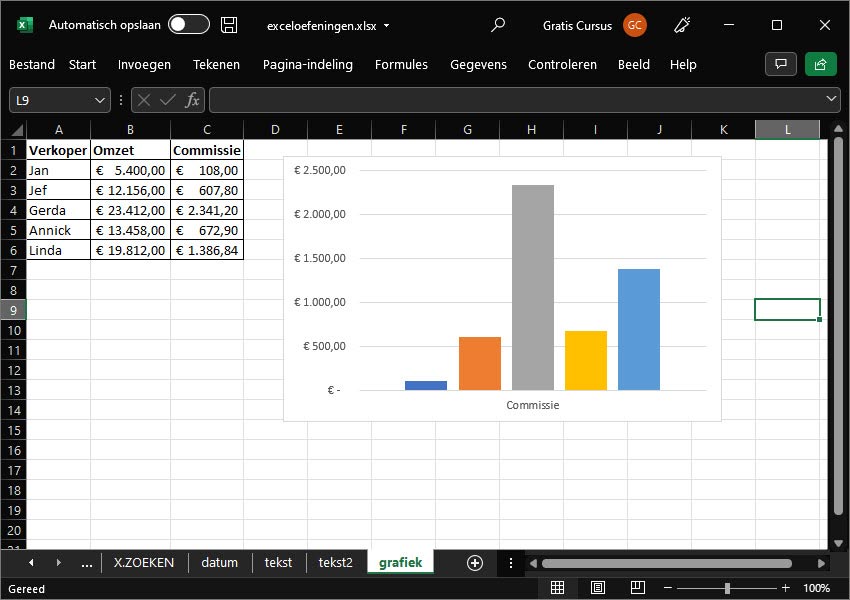This screenshot has height=600, width=850.
Task: Save the workbook with the floppy disk icon
Action: click(229, 25)
